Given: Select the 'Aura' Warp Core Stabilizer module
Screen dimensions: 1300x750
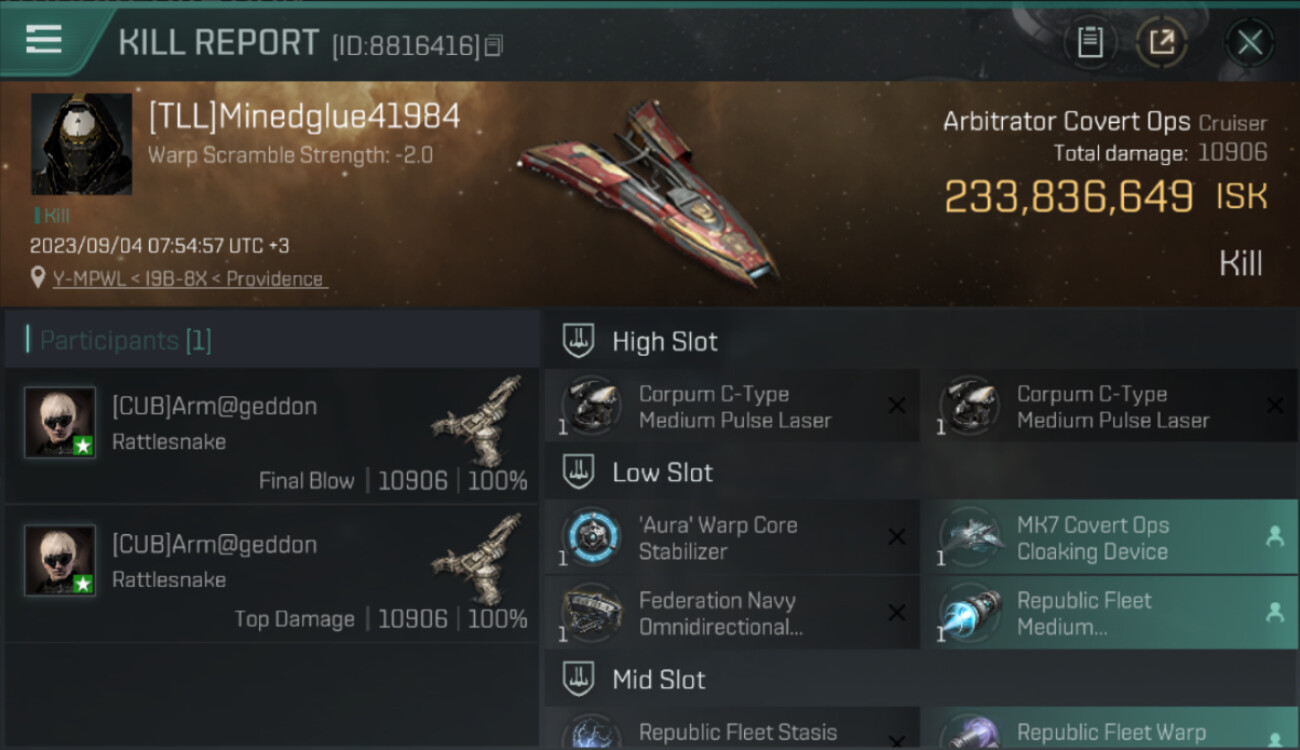Looking at the screenshot, I should [x=732, y=538].
